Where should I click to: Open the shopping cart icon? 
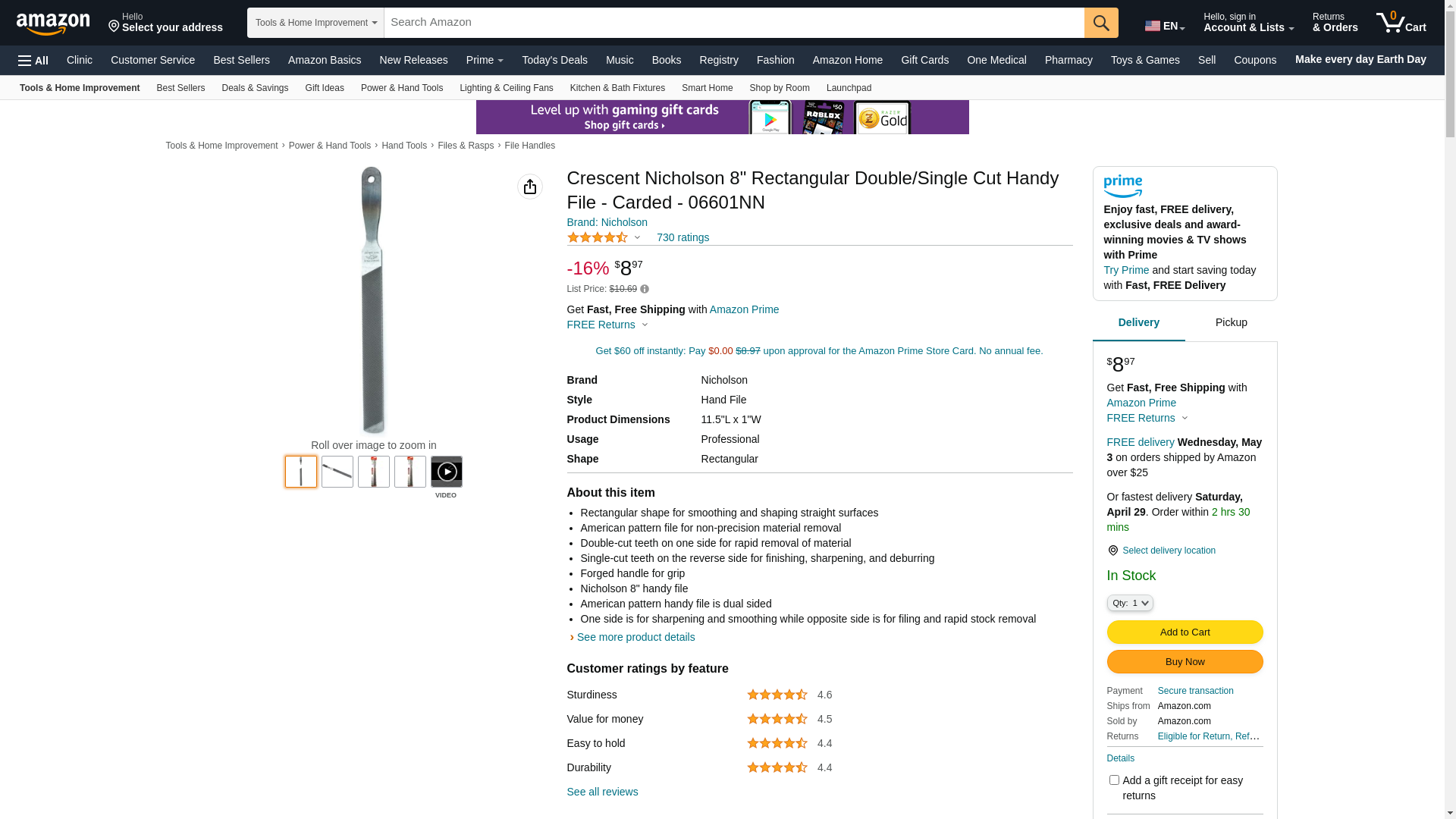pos(1401,23)
